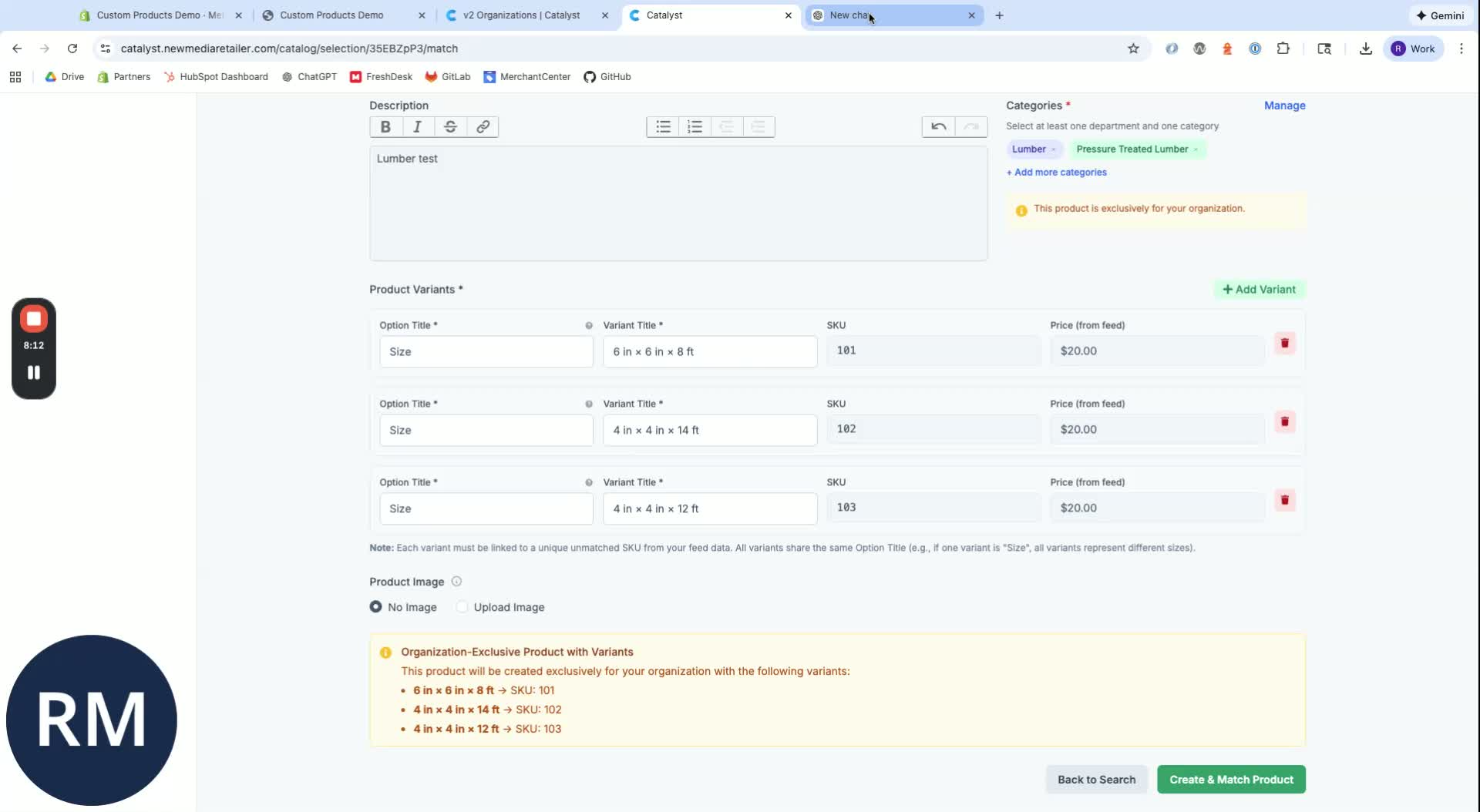The image size is (1480, 812).
Task: Select the No Image radio option
Action: click(x=375, y=607)
